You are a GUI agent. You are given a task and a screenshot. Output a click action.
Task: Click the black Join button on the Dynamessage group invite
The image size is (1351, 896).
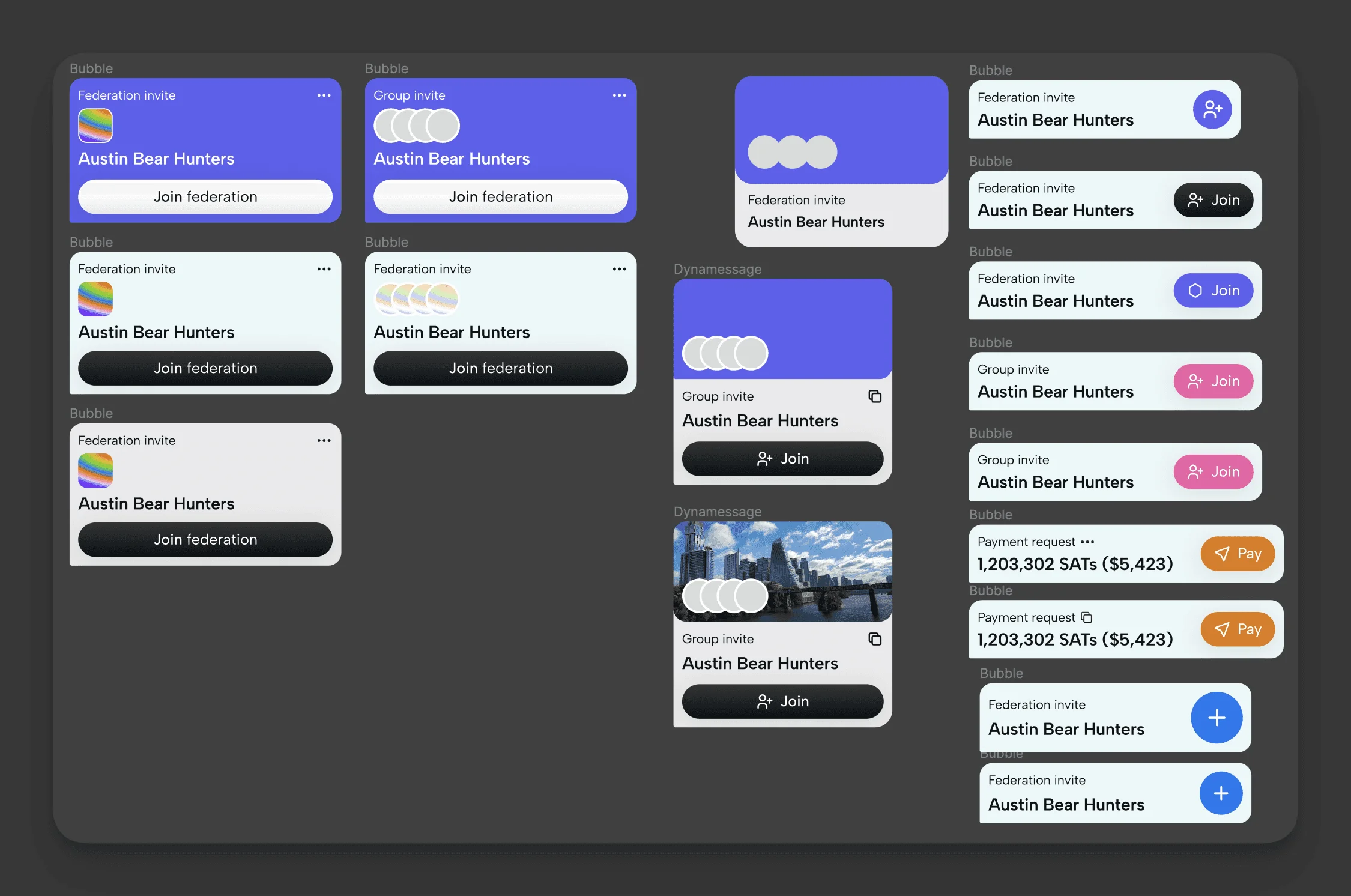click(782, 458)
